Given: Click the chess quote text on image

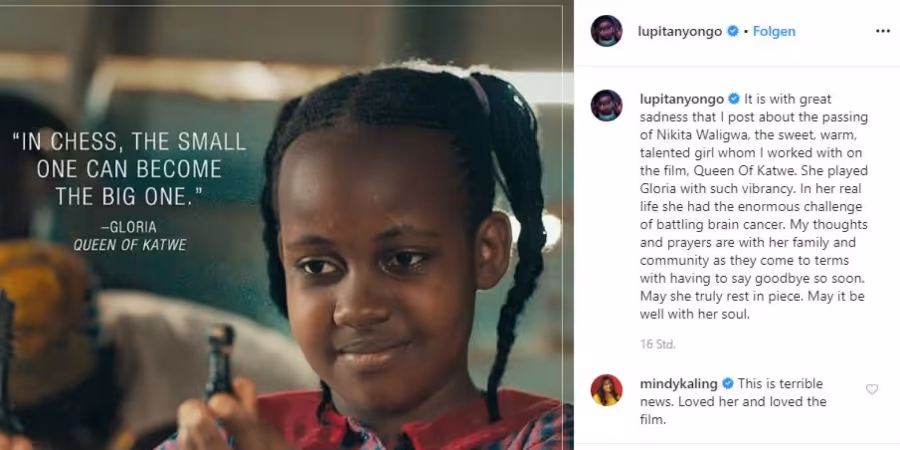Looking at the screenshot, I should point(130,169).
